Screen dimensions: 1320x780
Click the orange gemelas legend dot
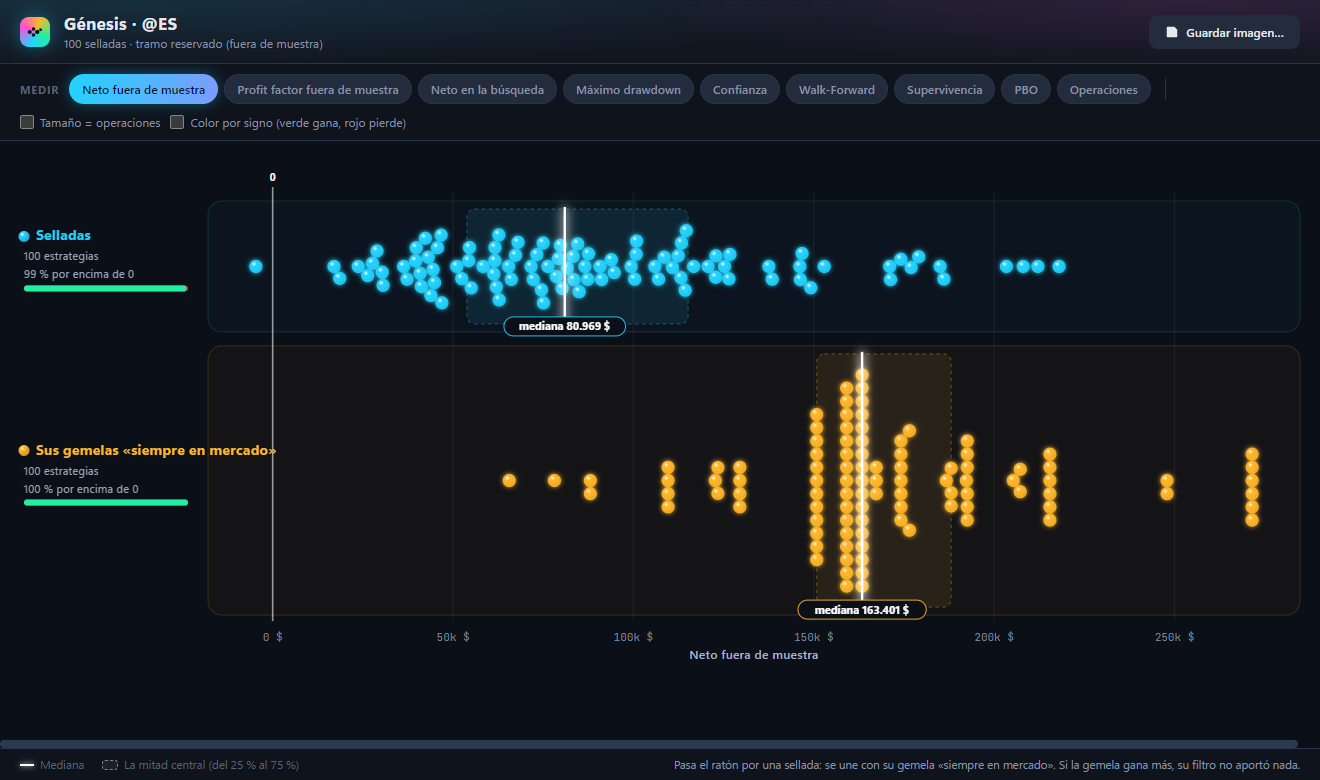tap(24, 451)
